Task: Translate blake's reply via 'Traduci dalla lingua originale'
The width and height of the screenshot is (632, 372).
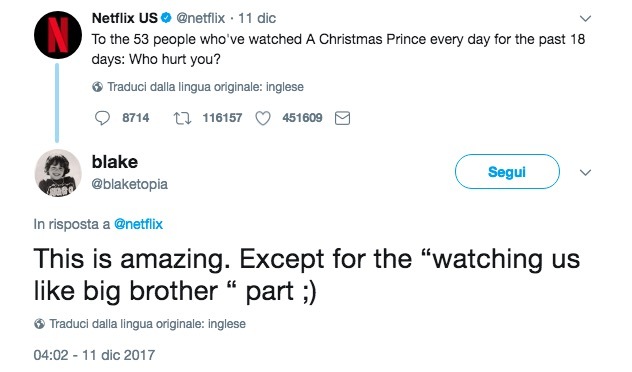Action: [147, 324]
